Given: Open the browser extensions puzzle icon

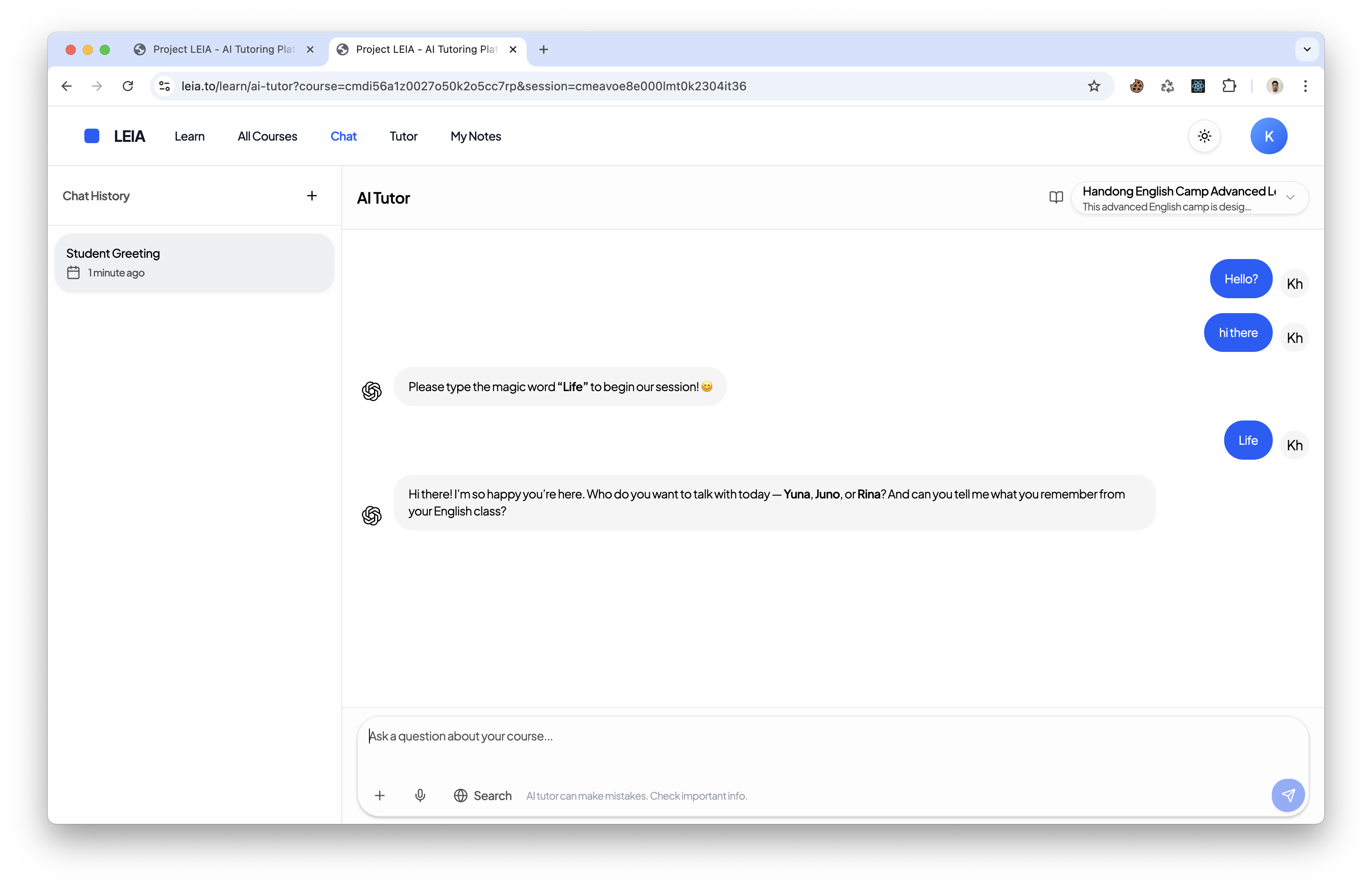Looking at the screenshot, I should tap(1228, 86).
